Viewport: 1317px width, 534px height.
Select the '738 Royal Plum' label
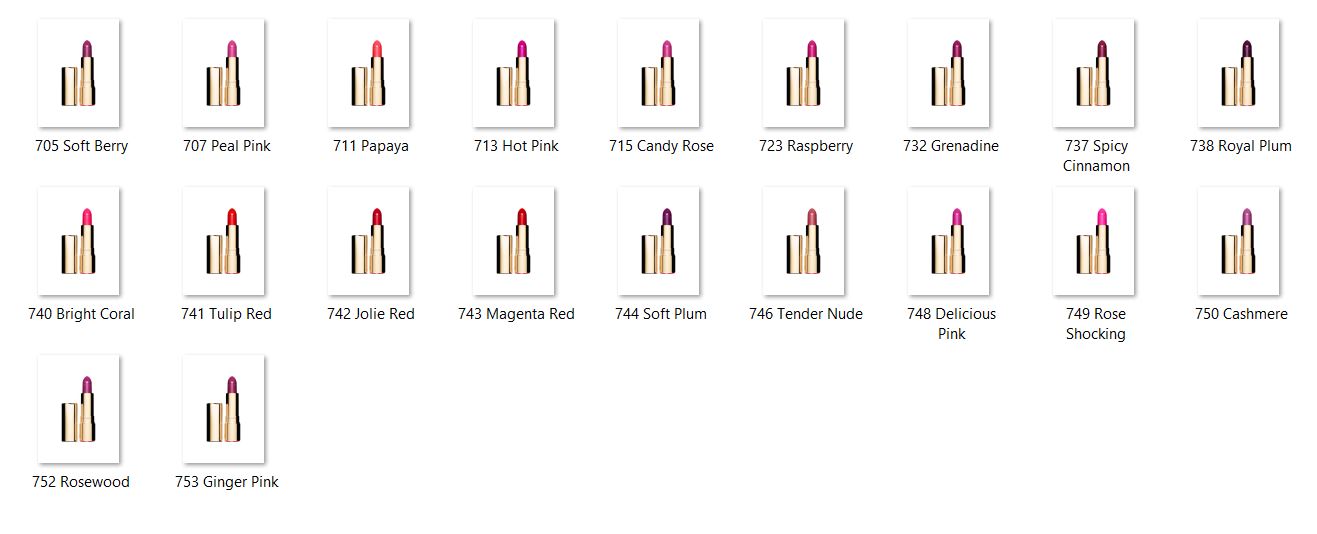pos(1241,146)
